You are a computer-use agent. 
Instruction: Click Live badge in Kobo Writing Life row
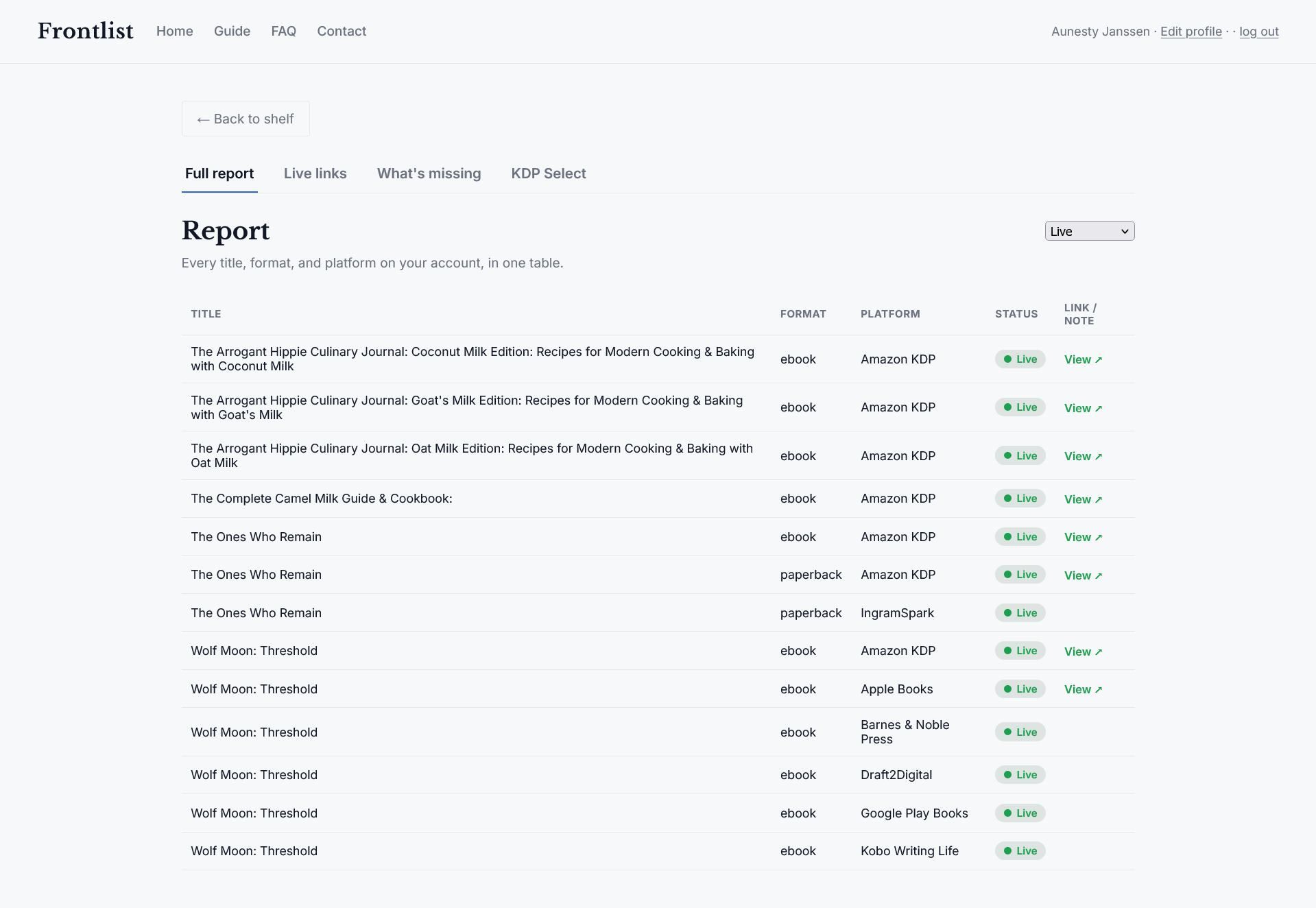pos(1020,851)
